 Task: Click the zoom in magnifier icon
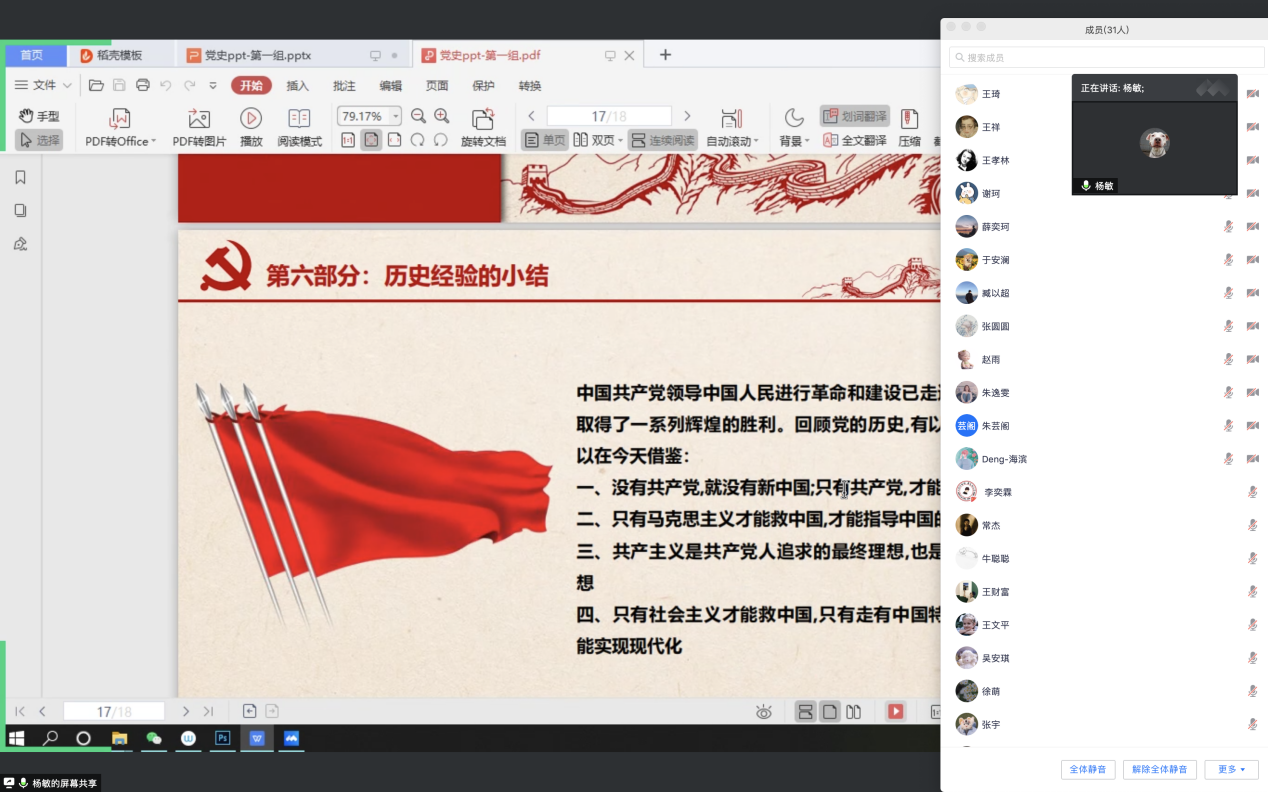tap(441, 116)
